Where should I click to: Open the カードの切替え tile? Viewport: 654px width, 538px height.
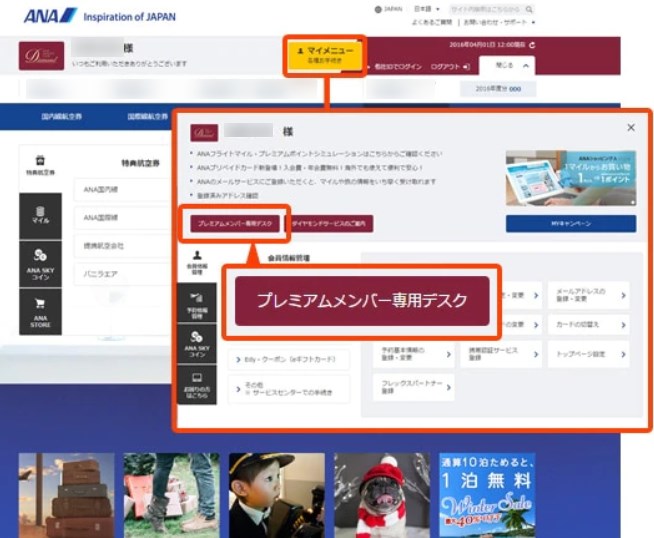pos(588,325)
